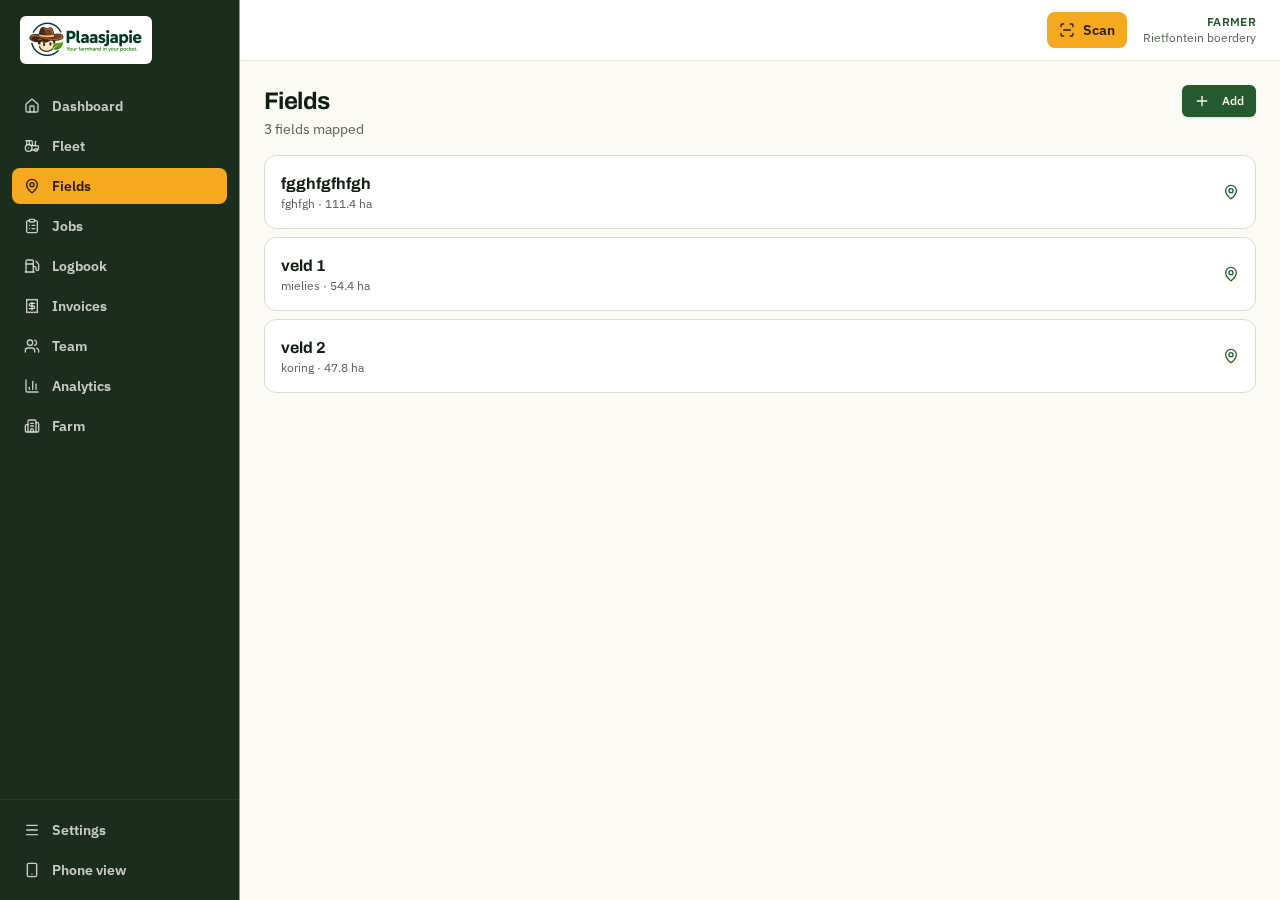Click the Fields page heading
The image size is (1280, 900).
[297, 101]
